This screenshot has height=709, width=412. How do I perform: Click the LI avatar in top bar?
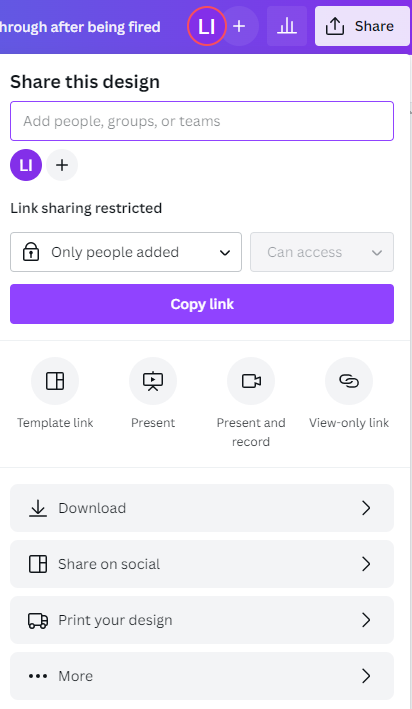pyautogui.click(x=206, y=26)
